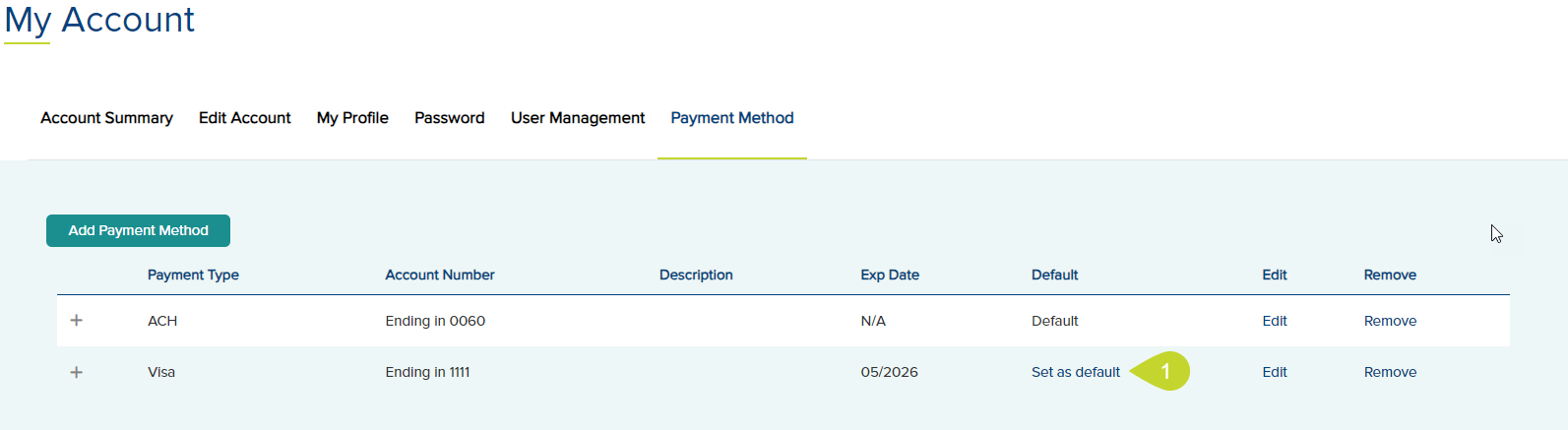
Task: Click the My Account page heading
Action: [99, 20]
